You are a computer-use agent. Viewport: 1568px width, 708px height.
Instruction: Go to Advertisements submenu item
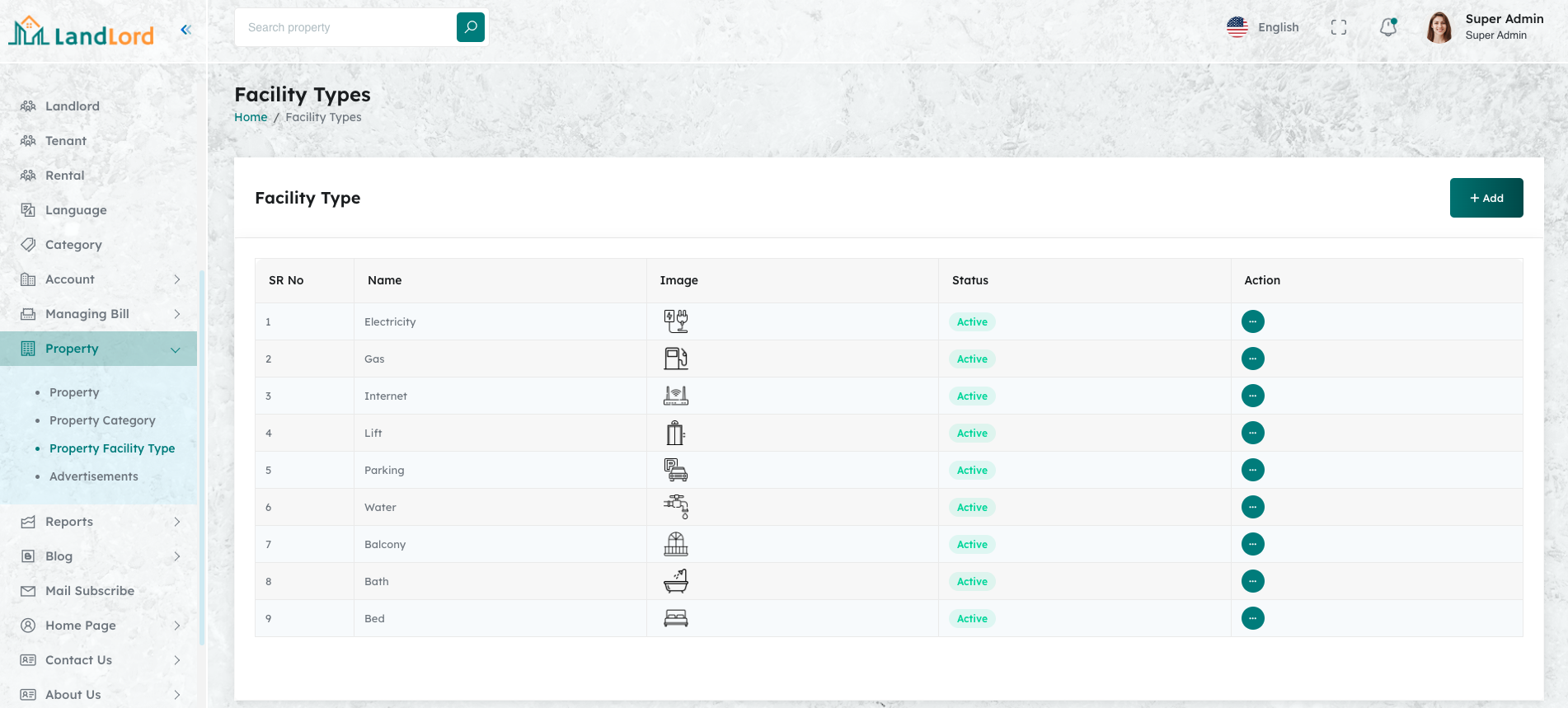[94, 476]
